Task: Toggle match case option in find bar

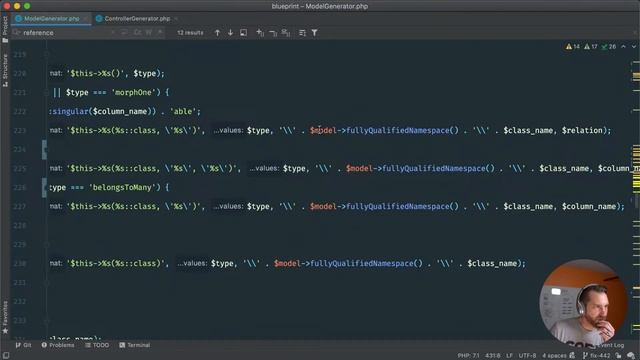Action: pyautogui.click(x=138, y=33)
